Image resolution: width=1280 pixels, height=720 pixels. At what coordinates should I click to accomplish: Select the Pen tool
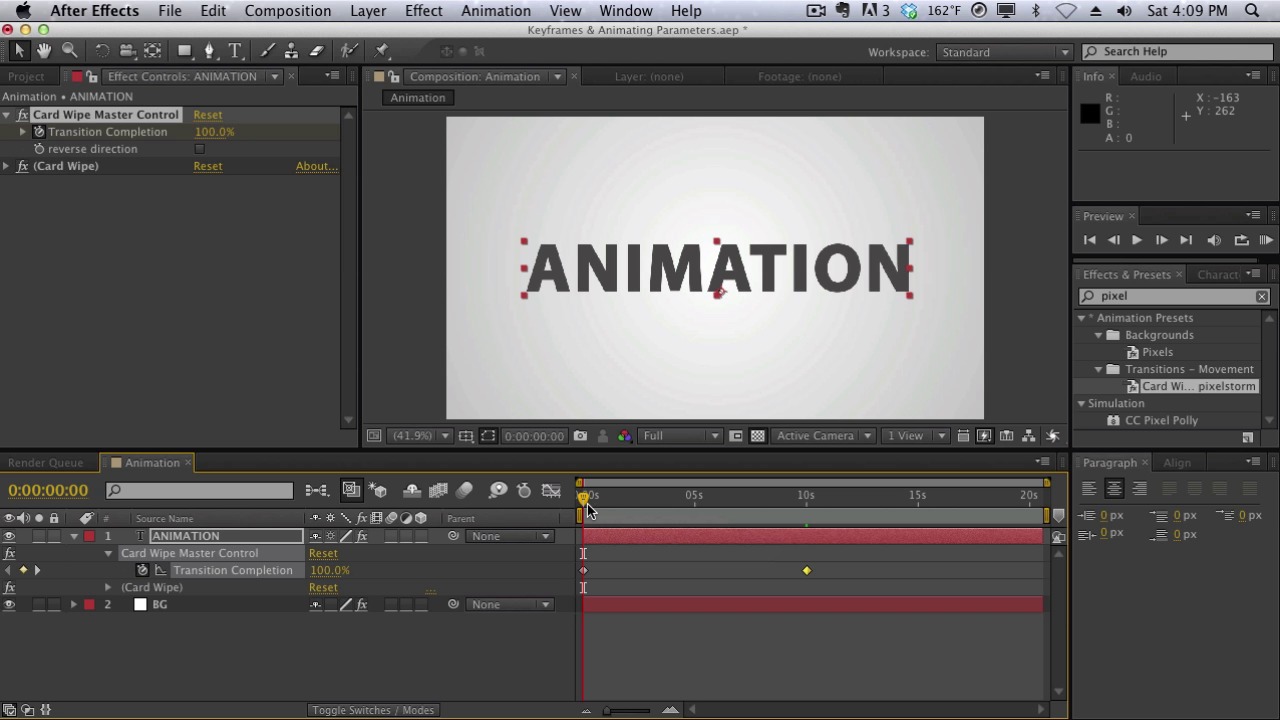(x=209, y=51)
